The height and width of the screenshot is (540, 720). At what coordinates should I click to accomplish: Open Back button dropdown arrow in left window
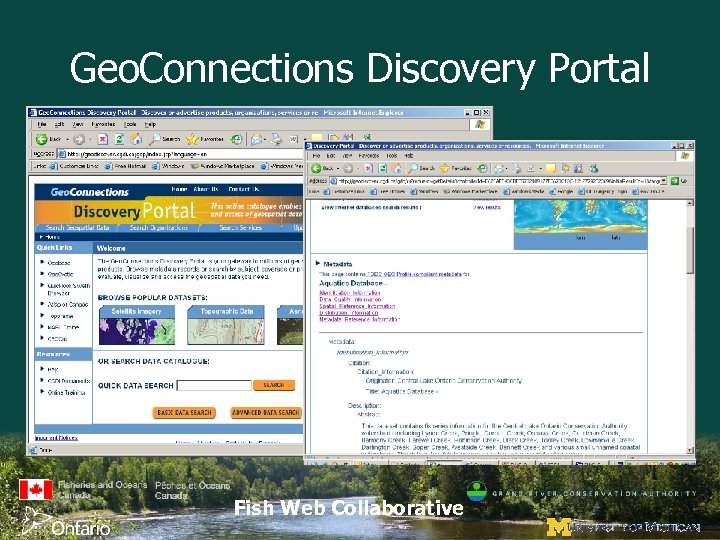(x=67, y=139)
